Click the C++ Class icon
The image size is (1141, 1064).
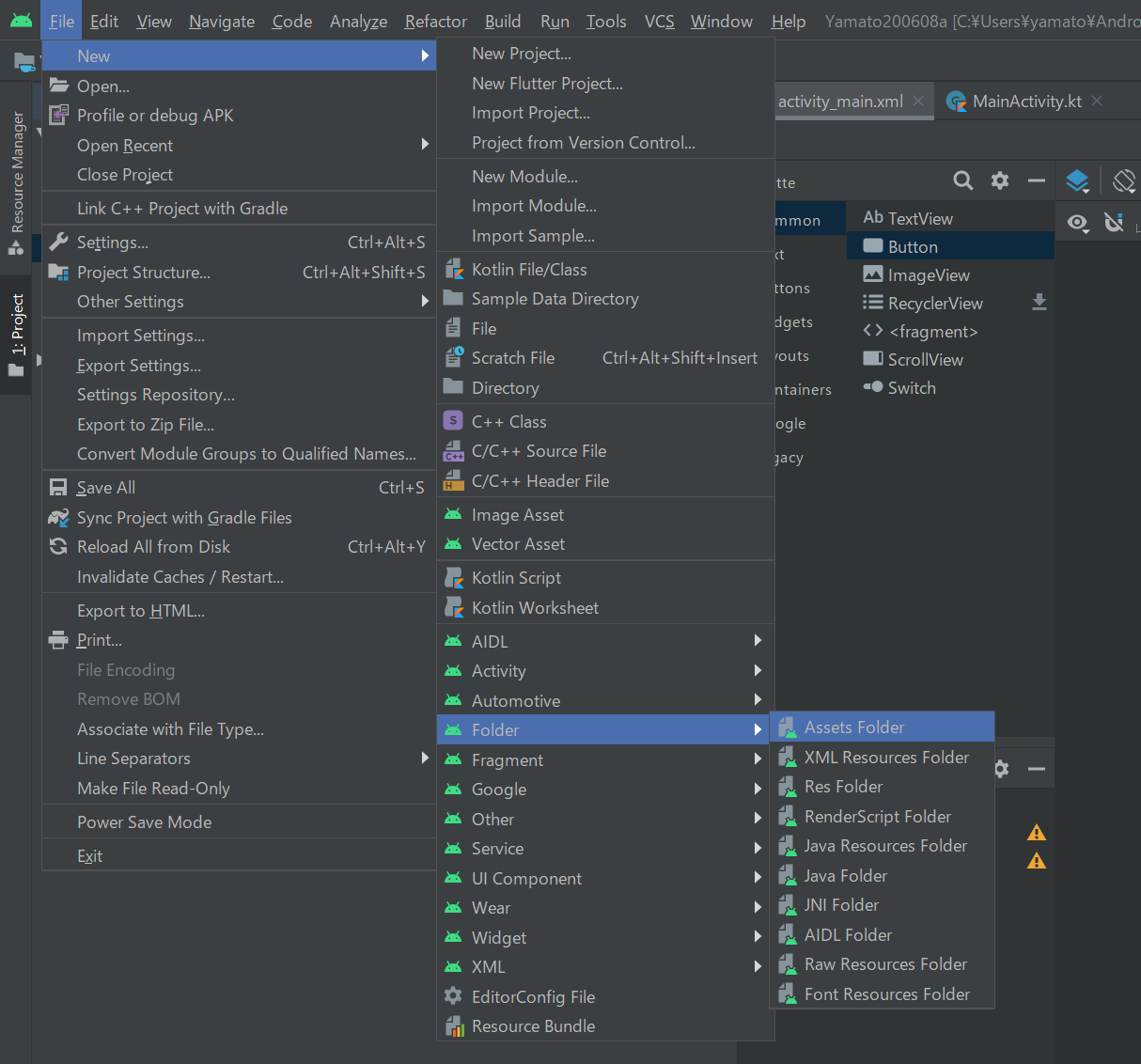[x=453, y=421]
